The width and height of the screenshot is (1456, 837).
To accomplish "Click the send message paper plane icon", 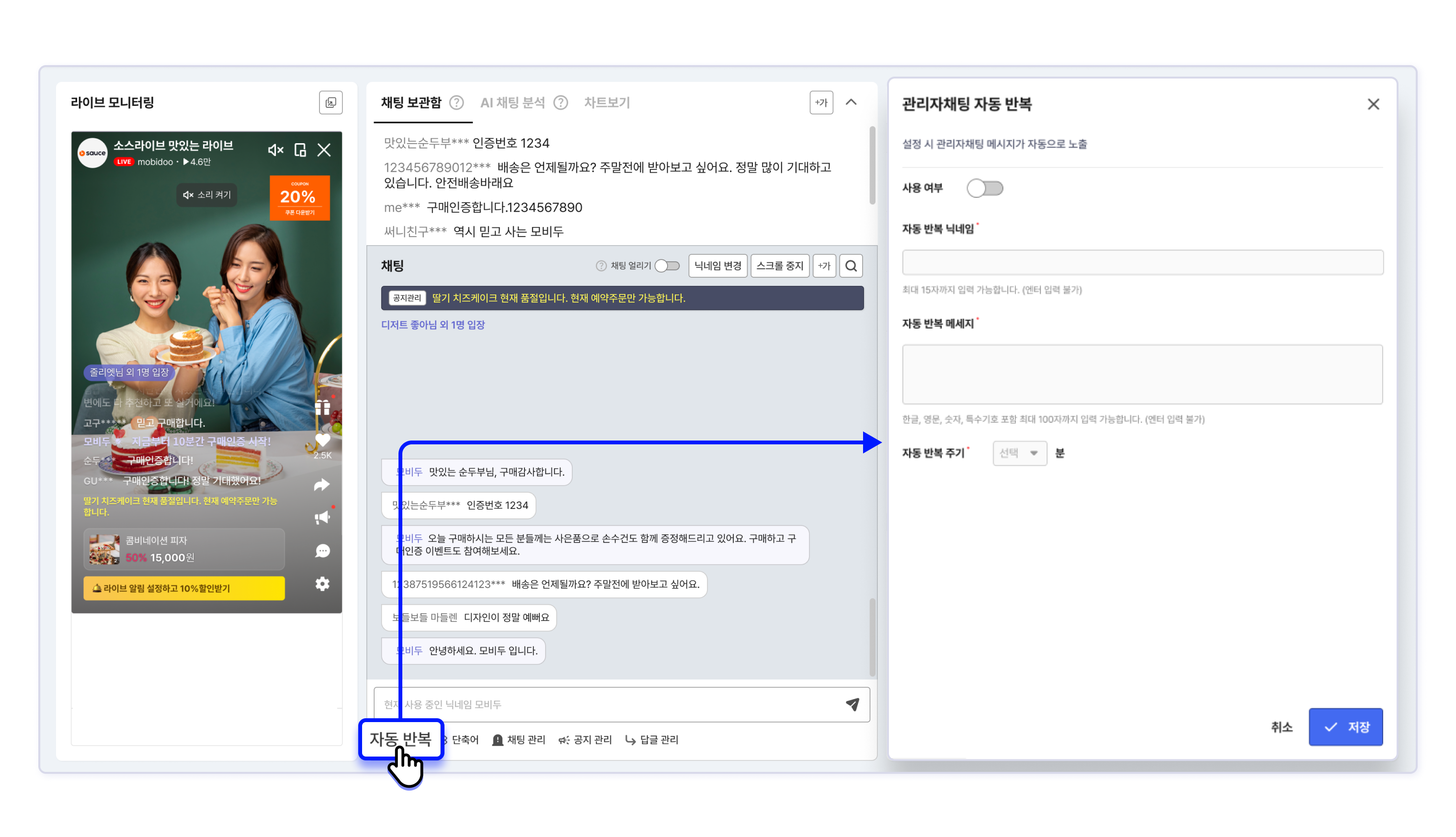I will tap(852, 704).
